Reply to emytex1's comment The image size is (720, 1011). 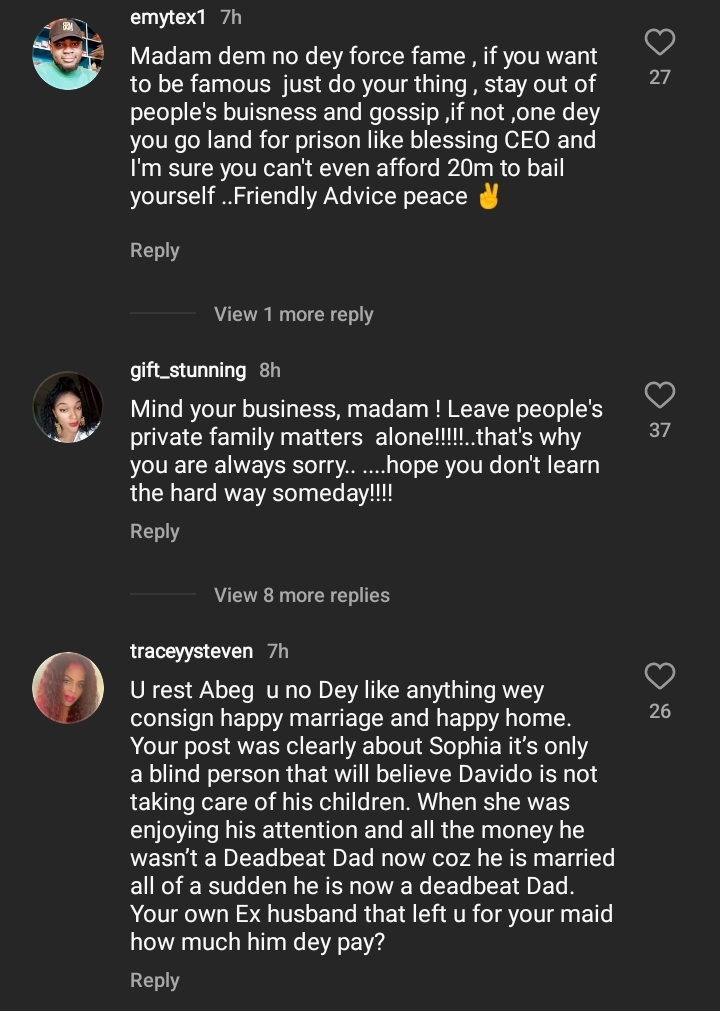(155, 250)
